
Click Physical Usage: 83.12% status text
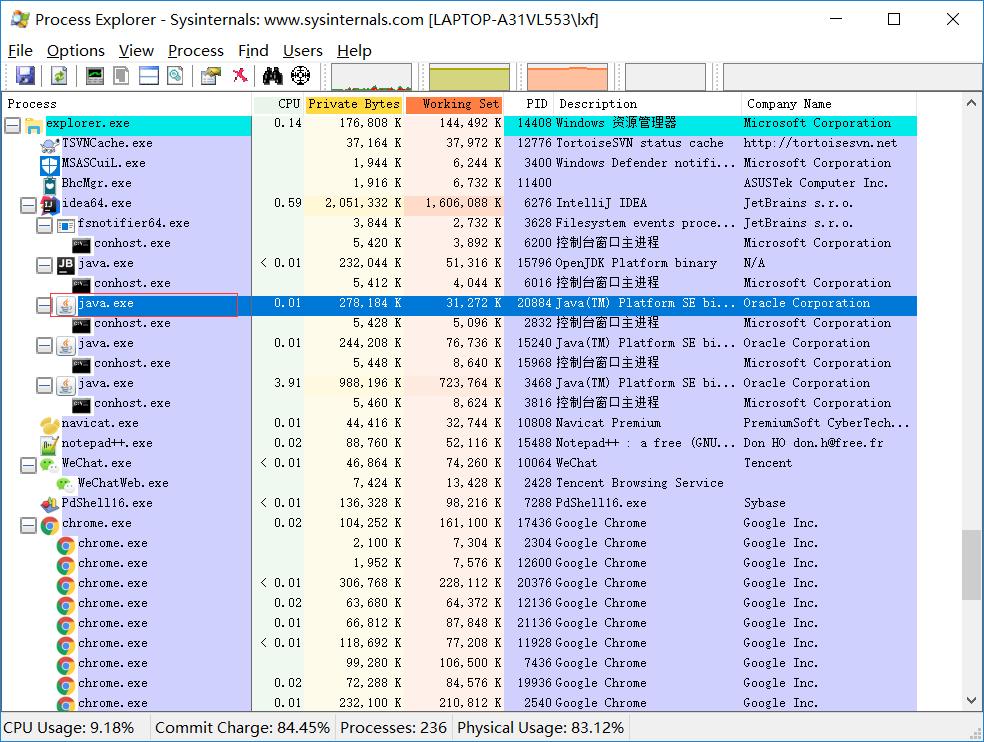540,728
